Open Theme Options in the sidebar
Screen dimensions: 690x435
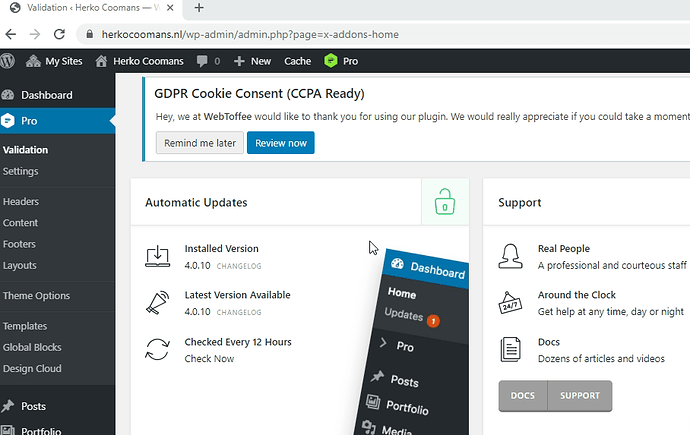coord(37,296)
